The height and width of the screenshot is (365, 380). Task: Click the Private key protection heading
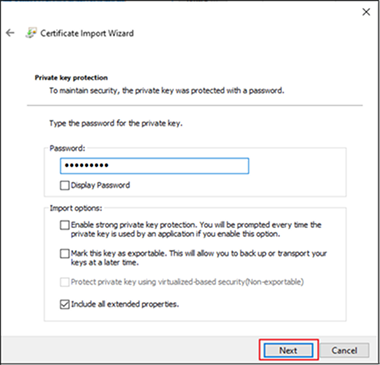click(x=71, y=78)
